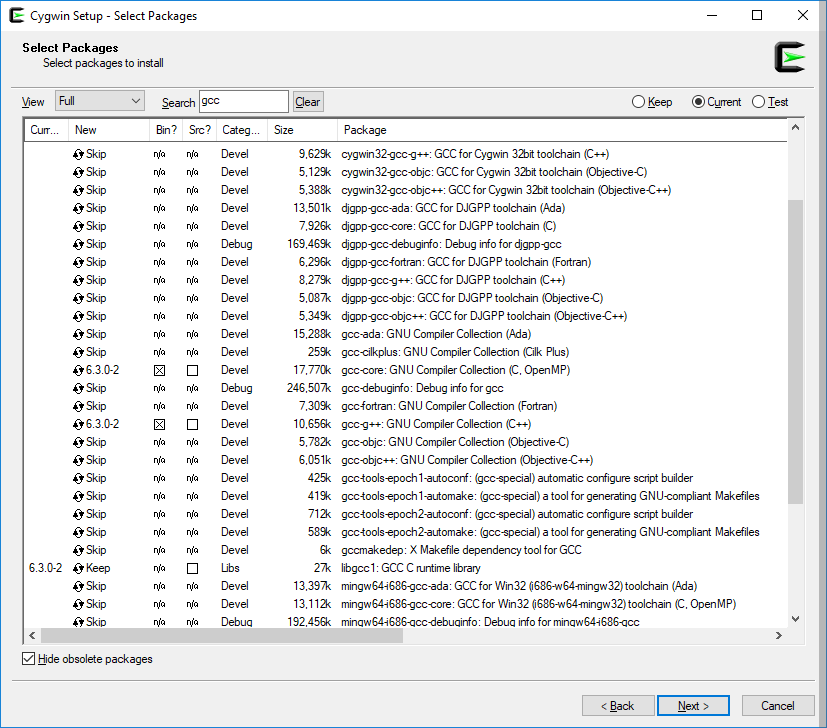Image resolution: width=827 pixels, height=728 pixels.
Task: Select the Test radio button
Action: click(x=758, y=102)
